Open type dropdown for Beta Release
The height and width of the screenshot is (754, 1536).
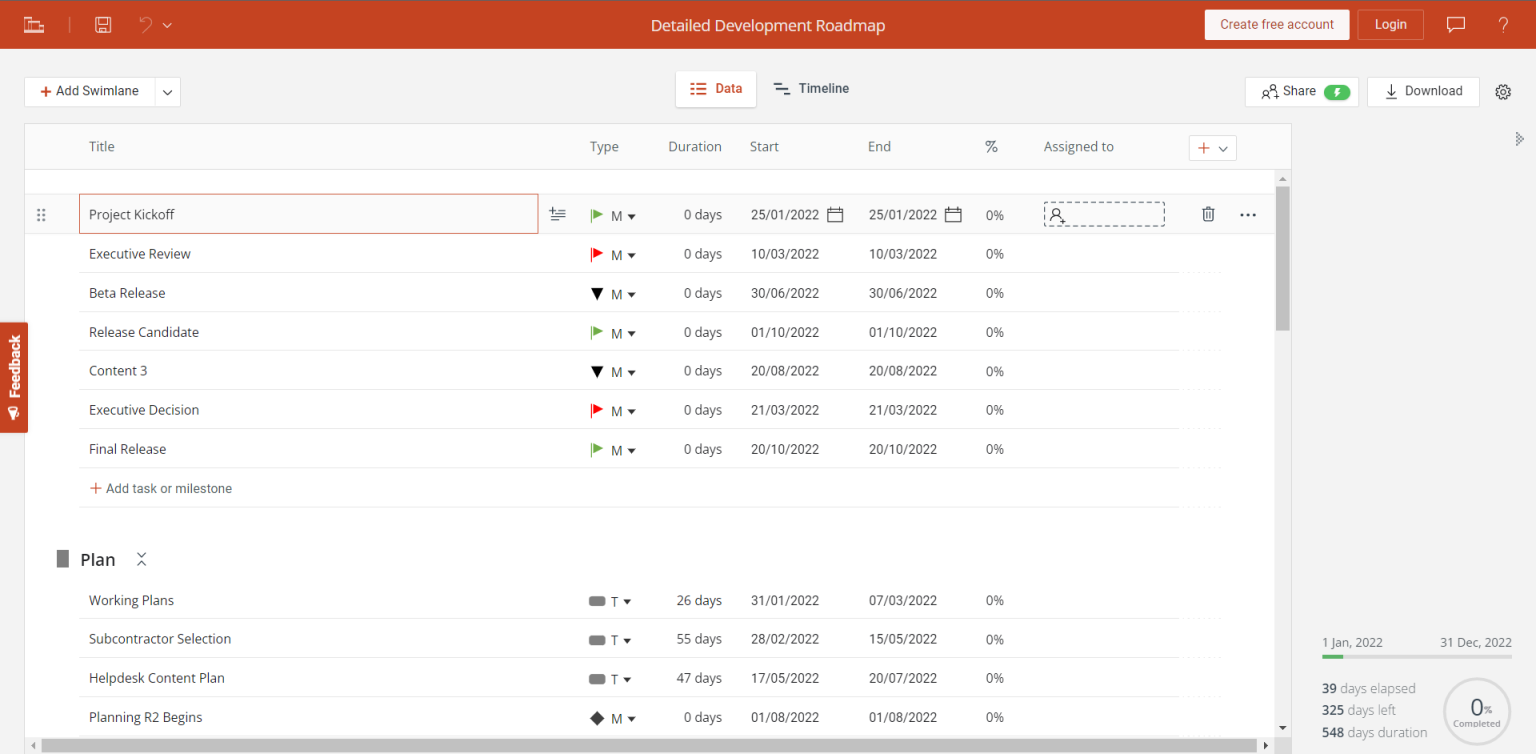[x=631, y=294]
